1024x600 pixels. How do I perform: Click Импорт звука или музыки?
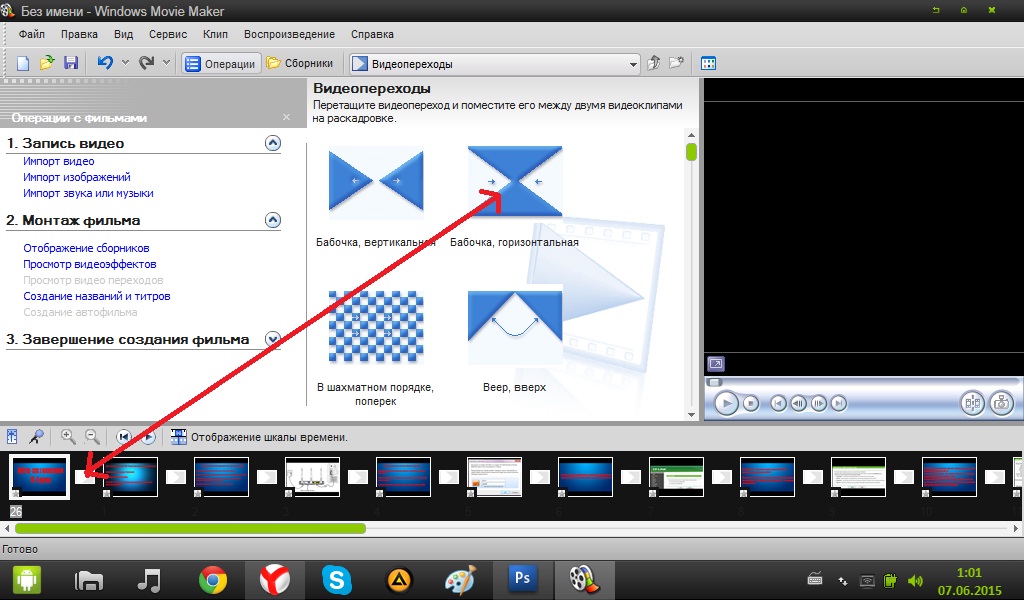[x=88, y=193]
